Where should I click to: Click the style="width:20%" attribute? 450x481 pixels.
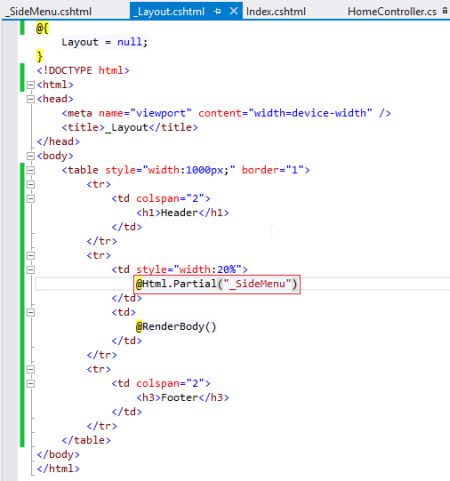click(x=189, y=269)
